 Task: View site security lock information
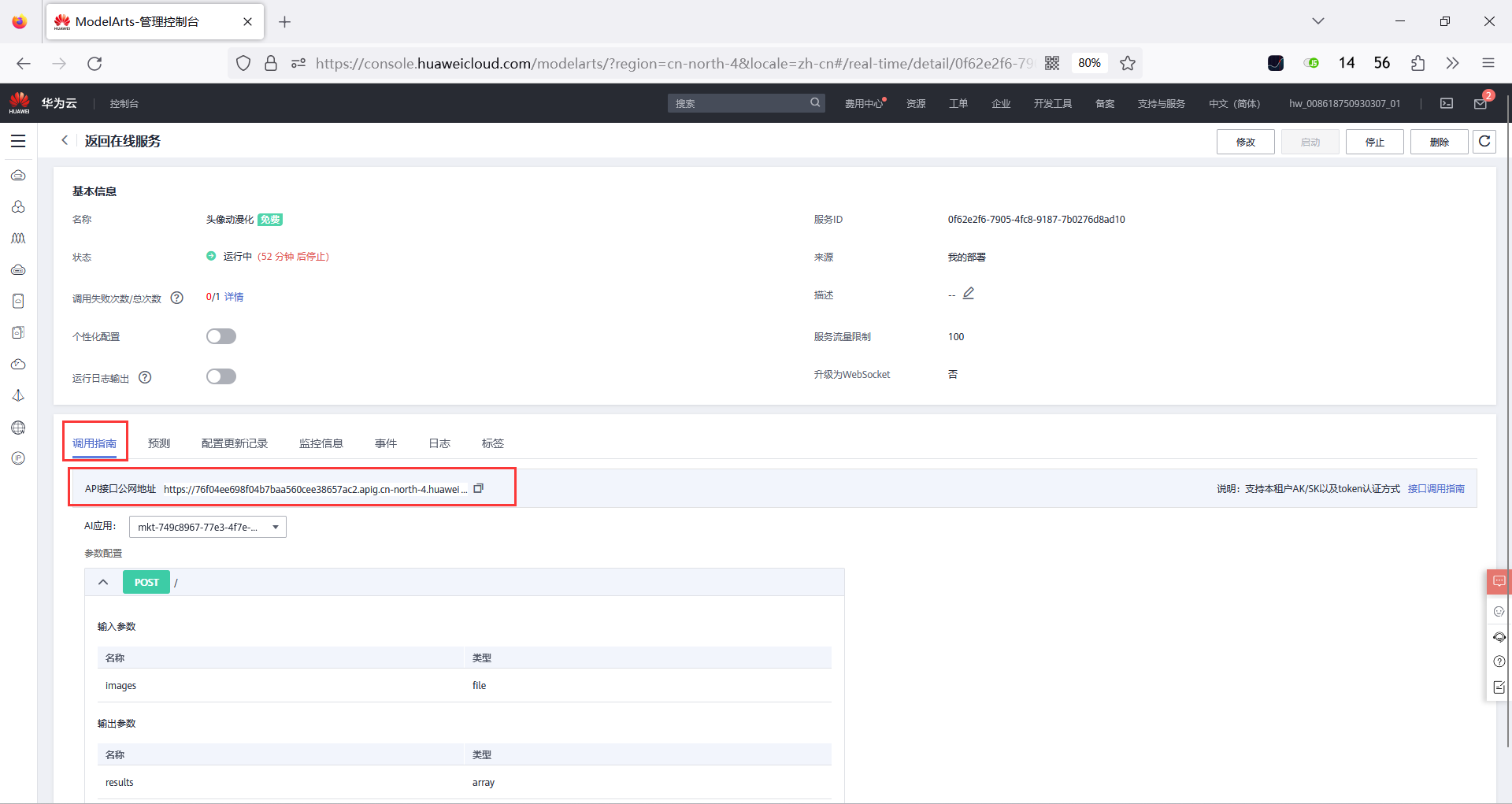[271, 63]
